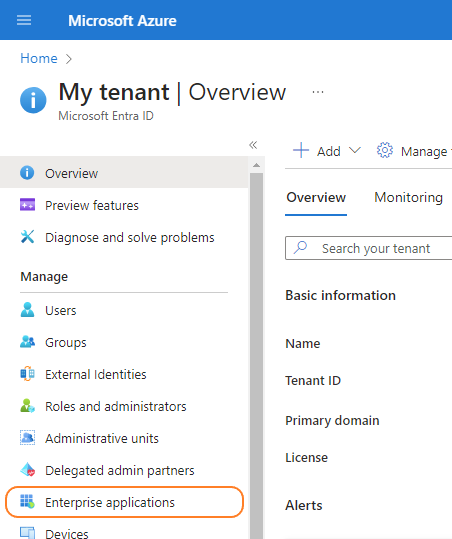Open the ellipsis more options menu

click(x=318, y=92)
